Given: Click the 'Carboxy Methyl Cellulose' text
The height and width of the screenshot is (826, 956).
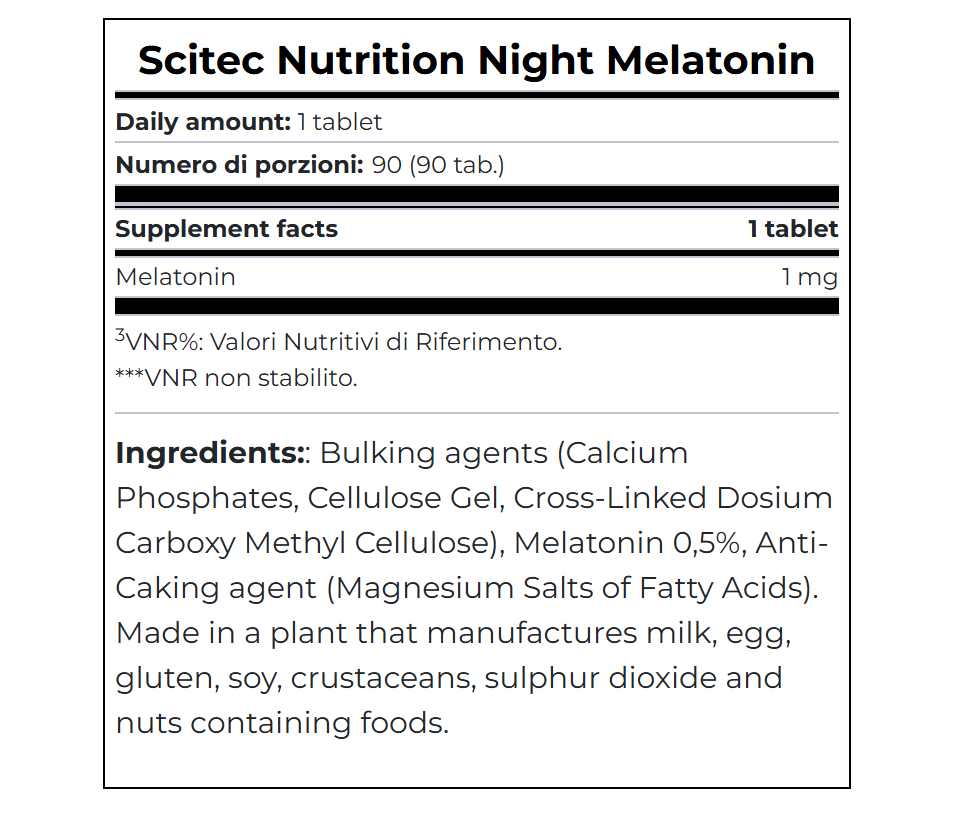Looking at the screenshot, I should [305, 543].
